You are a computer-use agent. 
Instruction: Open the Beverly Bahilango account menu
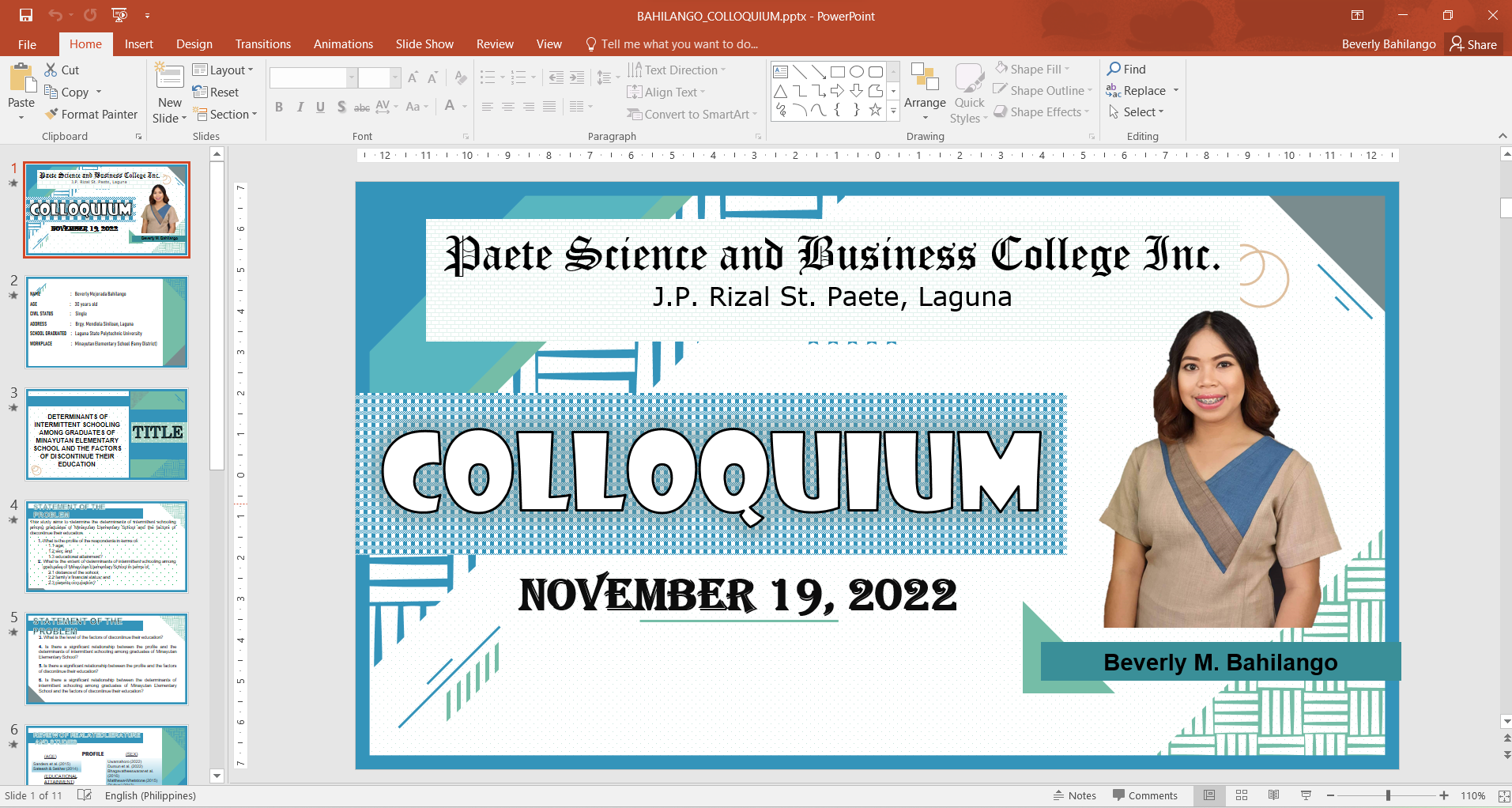coord(1389,44)
